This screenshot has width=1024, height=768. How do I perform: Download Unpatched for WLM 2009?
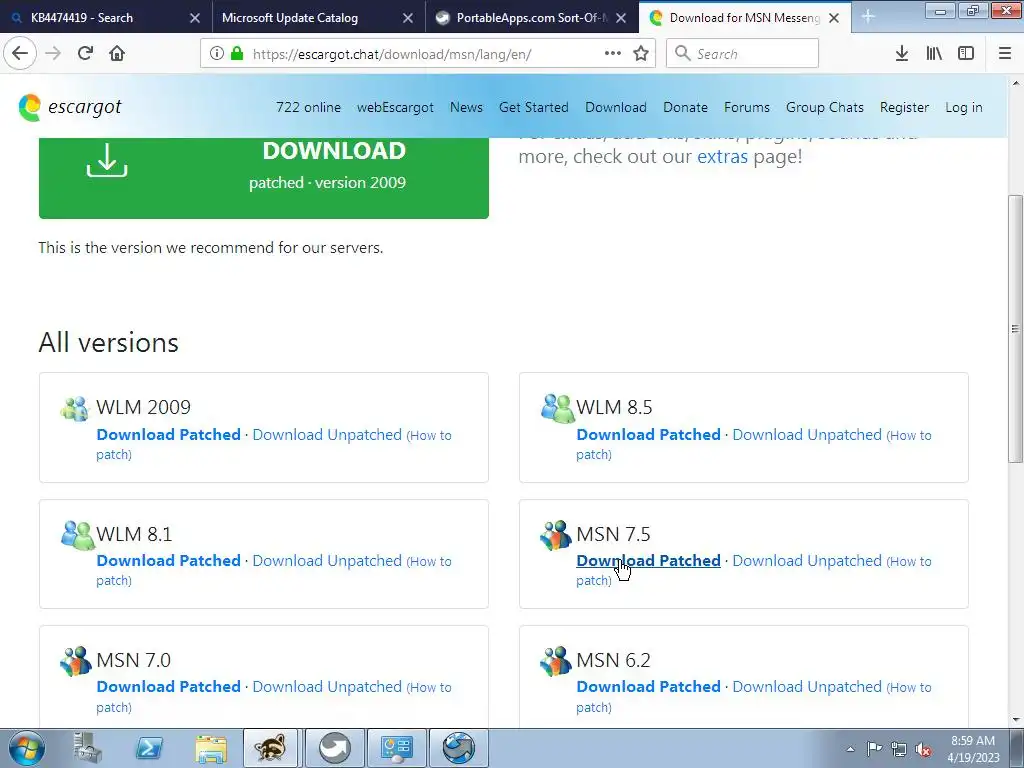pos(327,434)
